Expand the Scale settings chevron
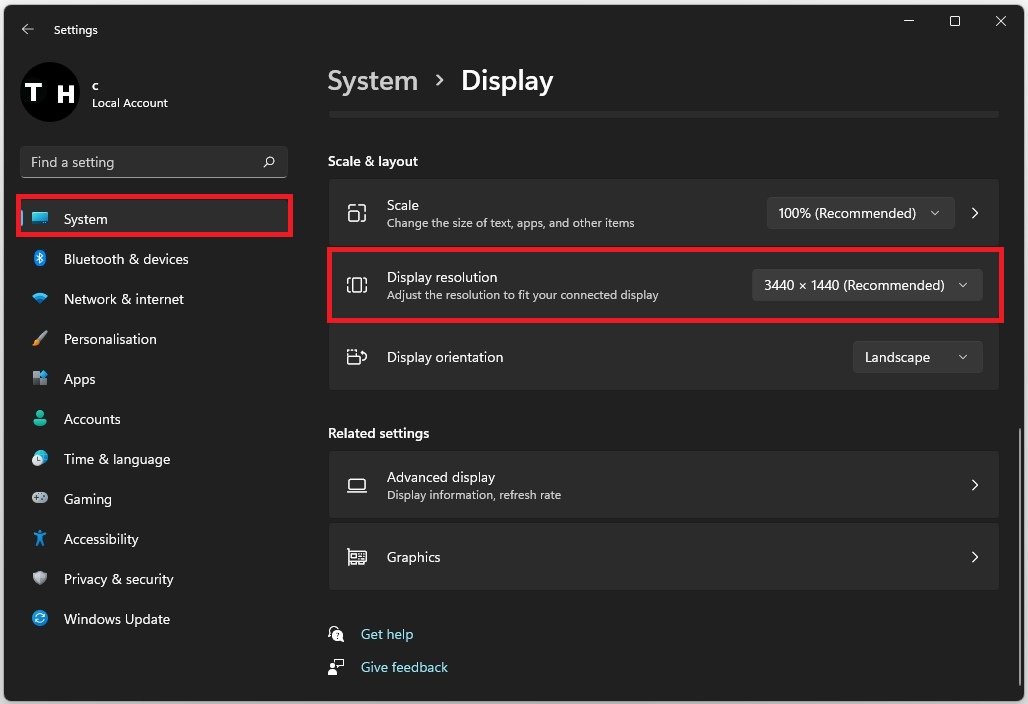The image size is (1028, 704). pyautogui.click(x=975, y=213)
